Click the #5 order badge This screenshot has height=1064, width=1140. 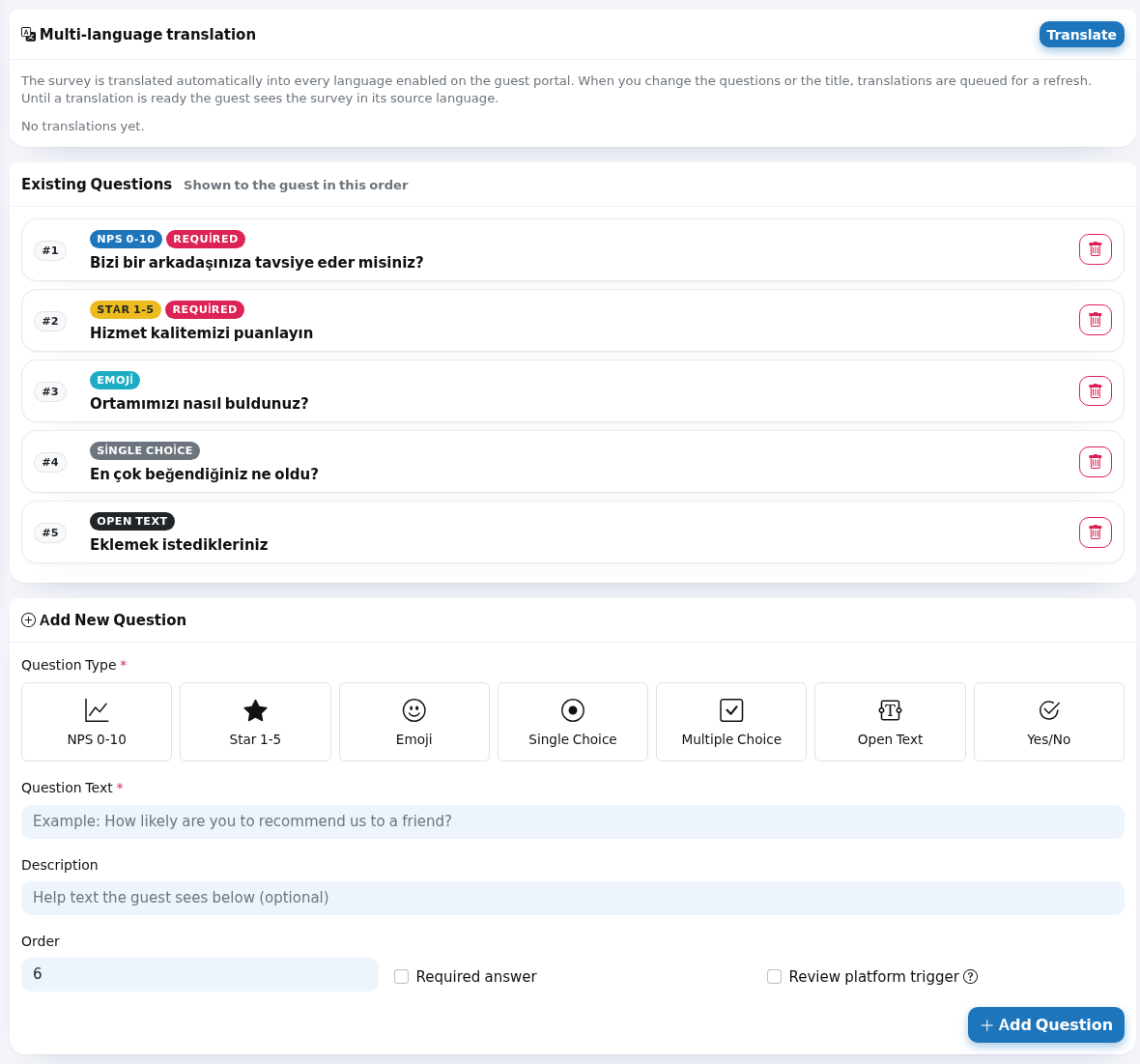[x=50, y=532]
